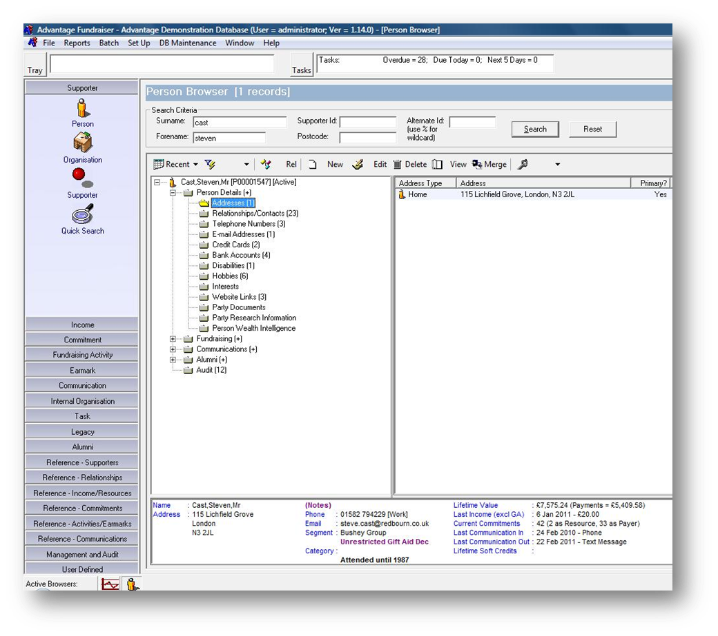This screenshot has height=636, width=718.
Task: Click the pin icon in browser toolbar
Action: click(x=523, y=164)
